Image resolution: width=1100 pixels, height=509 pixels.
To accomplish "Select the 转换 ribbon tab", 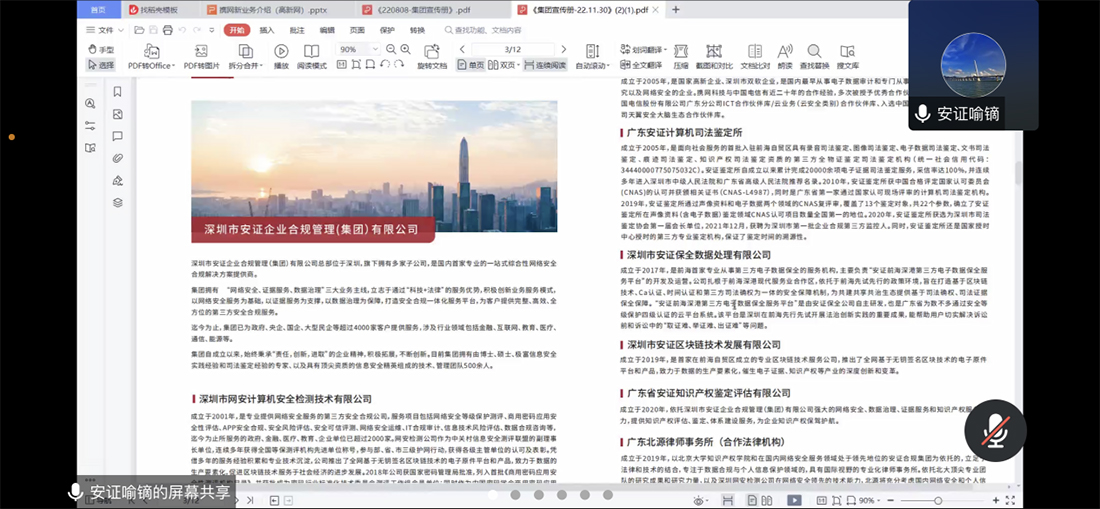I will tap(418, 30).
